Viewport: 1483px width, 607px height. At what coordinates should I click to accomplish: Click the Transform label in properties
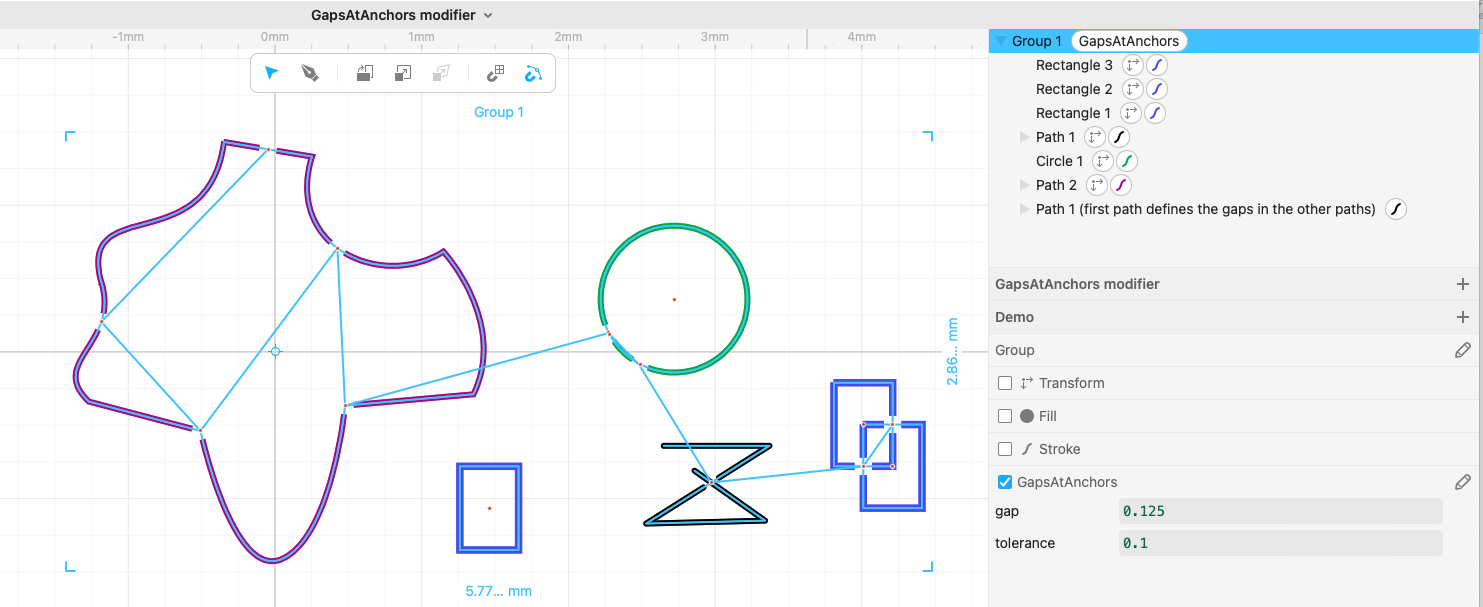tap(1071, 383)
